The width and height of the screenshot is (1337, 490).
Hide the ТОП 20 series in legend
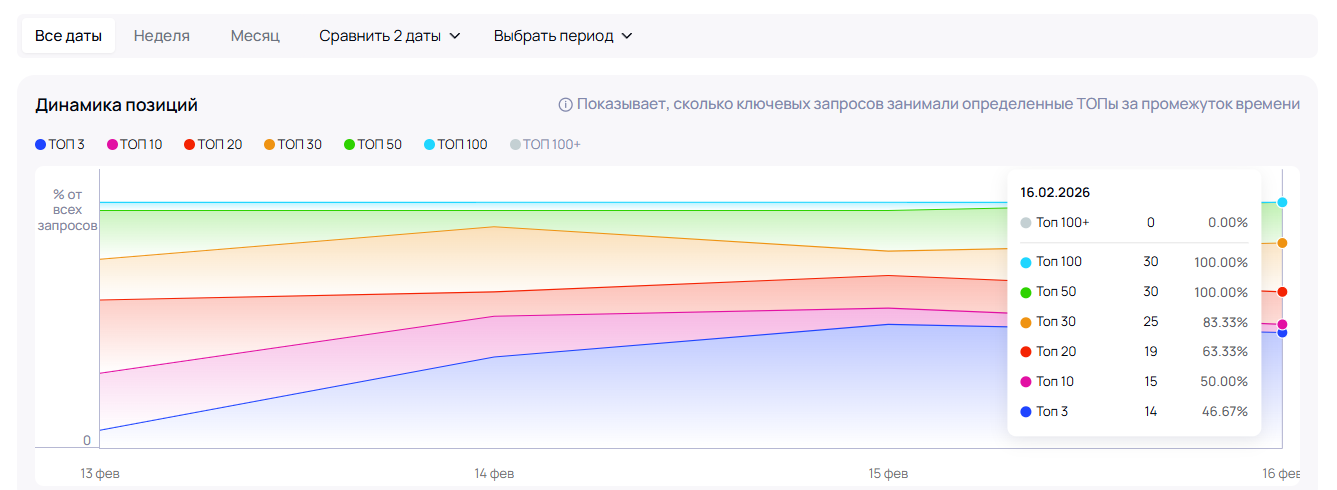tap(213, 144)
